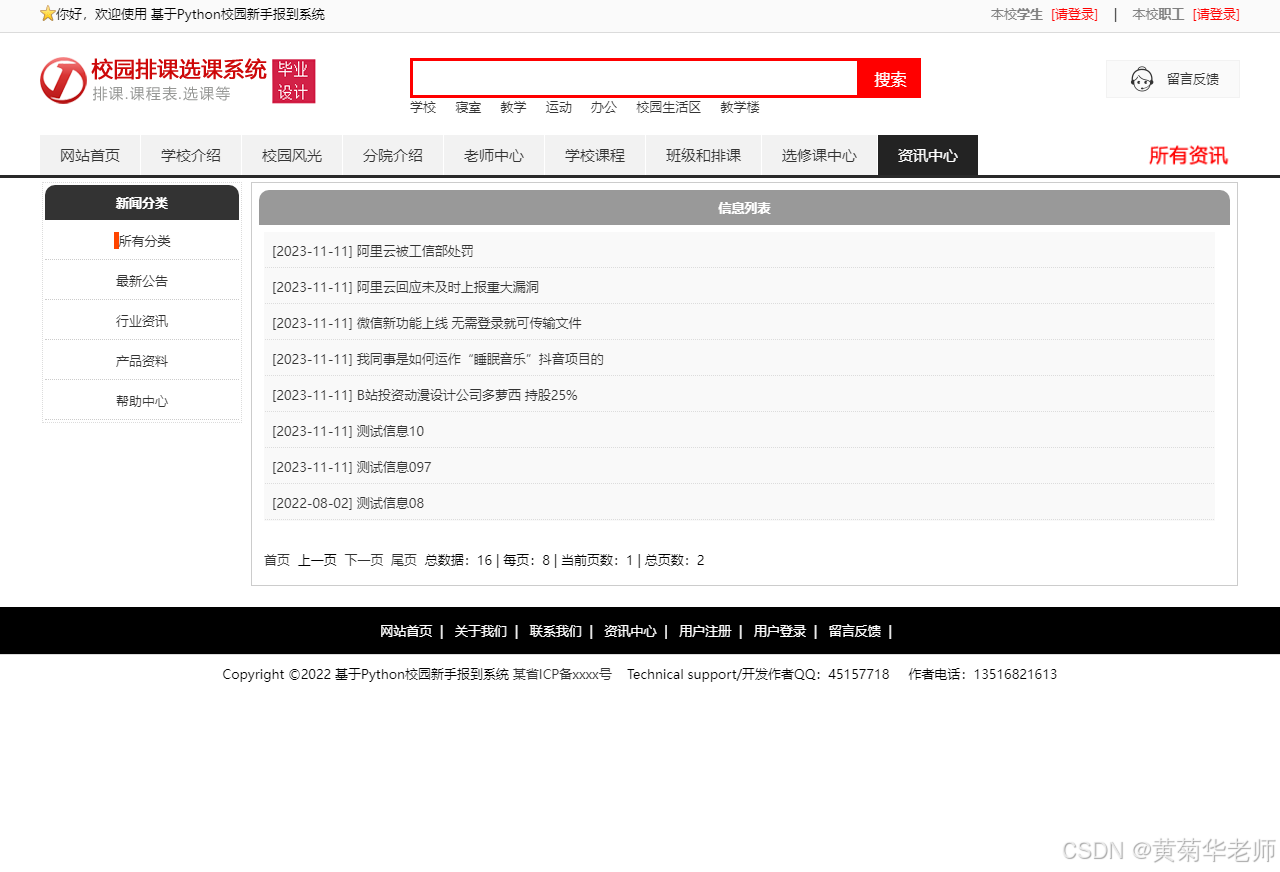Open the article 阿里云被工信部处罚
This screenshot has width=1280, height=872.
415,251
